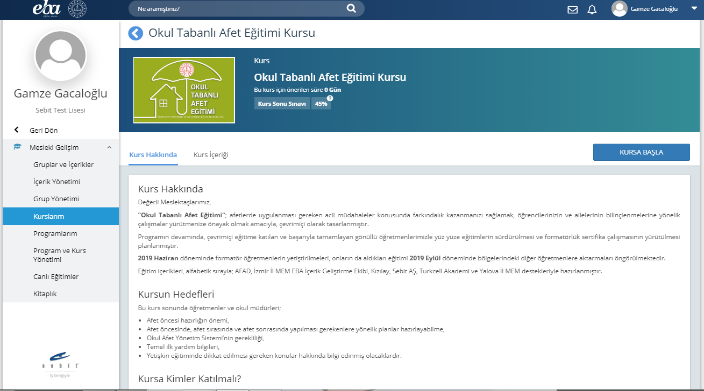
Task: Open İçerik Yönetimi menu item
Action: (x=57, y=181)
